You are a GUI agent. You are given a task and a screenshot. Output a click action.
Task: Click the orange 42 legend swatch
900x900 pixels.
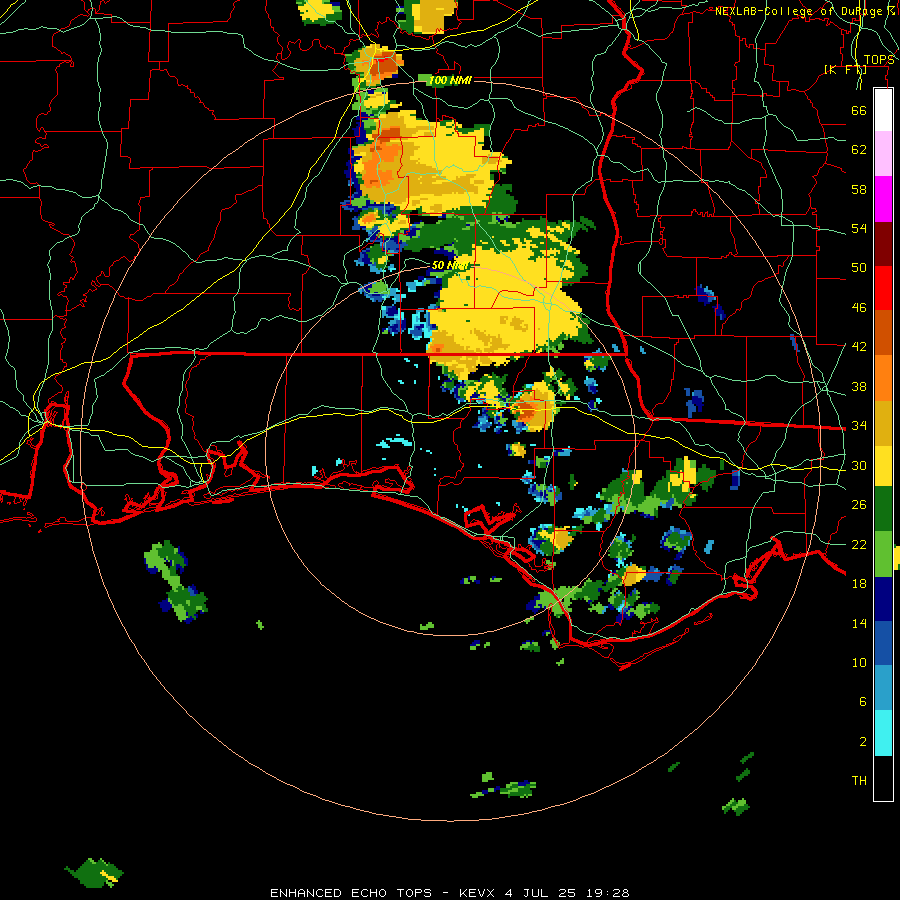883,378
